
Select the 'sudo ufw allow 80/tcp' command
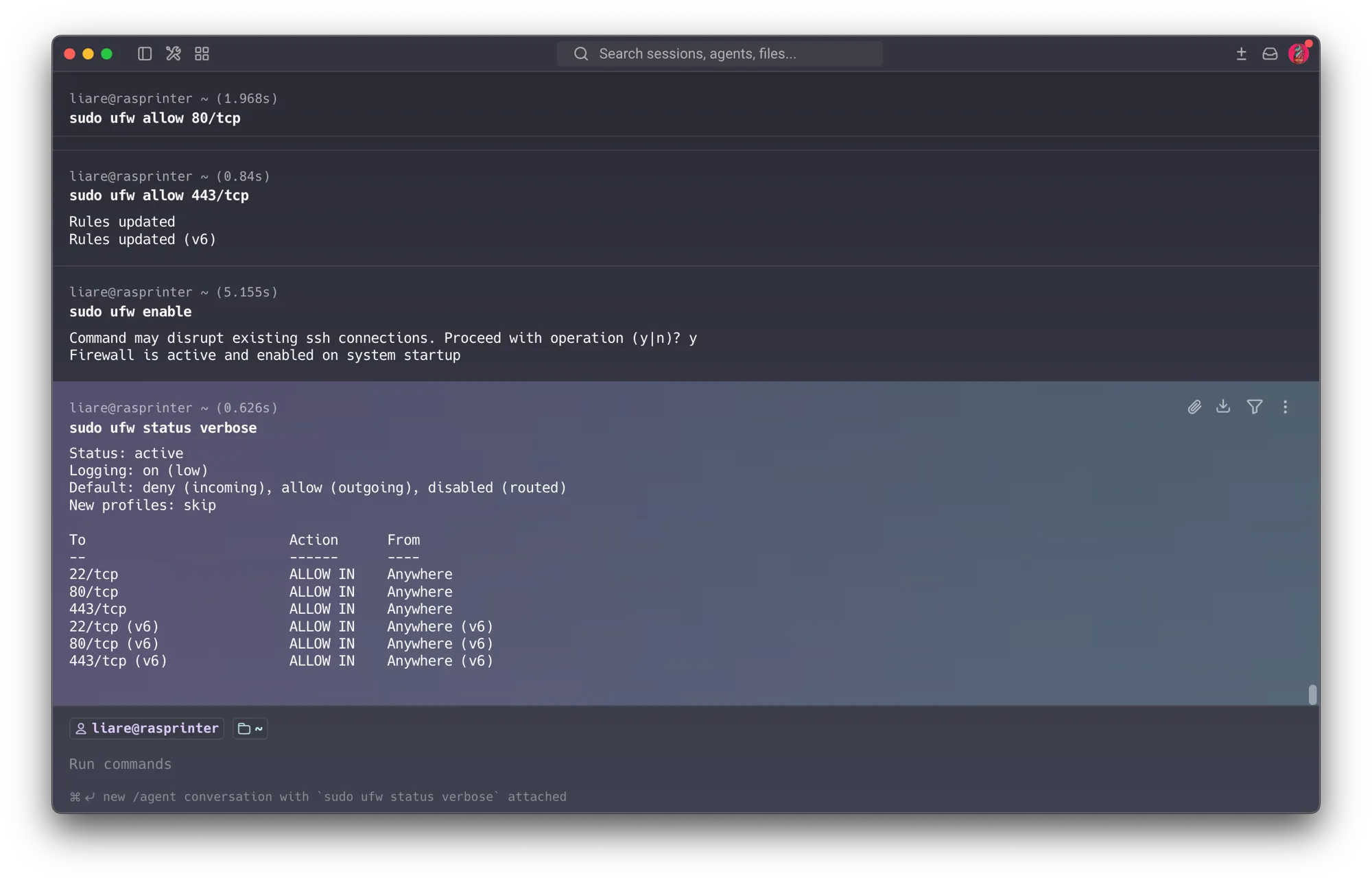pyautogui.click(x=155, y=118)
